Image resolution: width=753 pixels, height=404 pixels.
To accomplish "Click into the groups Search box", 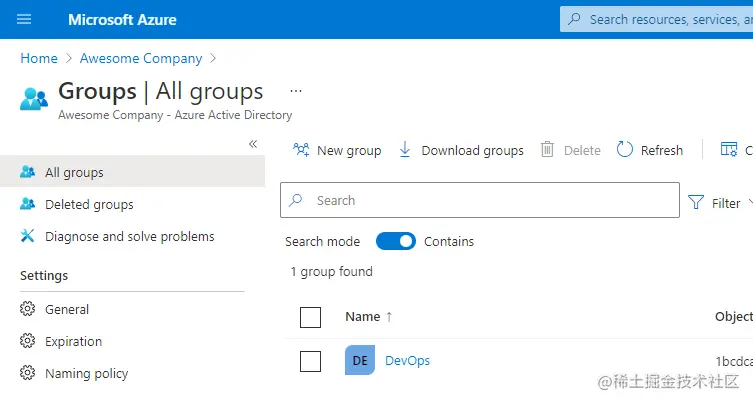I will (480, 200).
